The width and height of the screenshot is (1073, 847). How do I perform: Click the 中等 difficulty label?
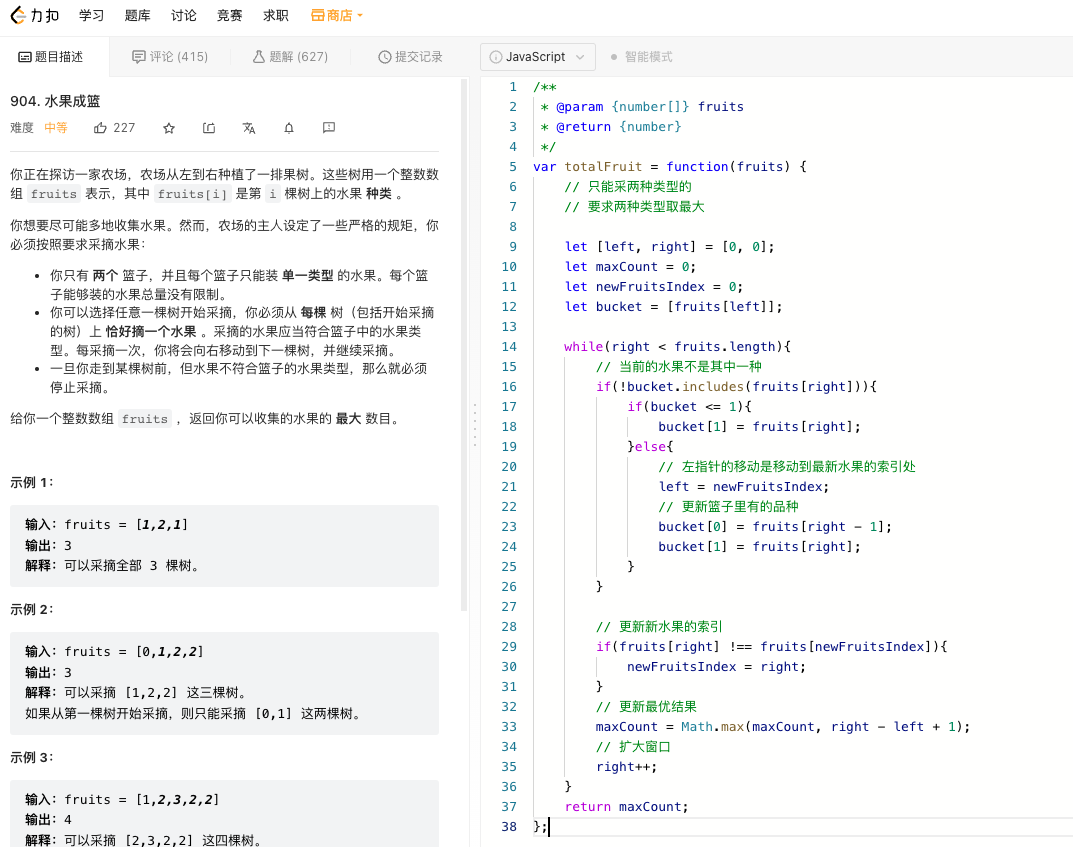point(55,128)
